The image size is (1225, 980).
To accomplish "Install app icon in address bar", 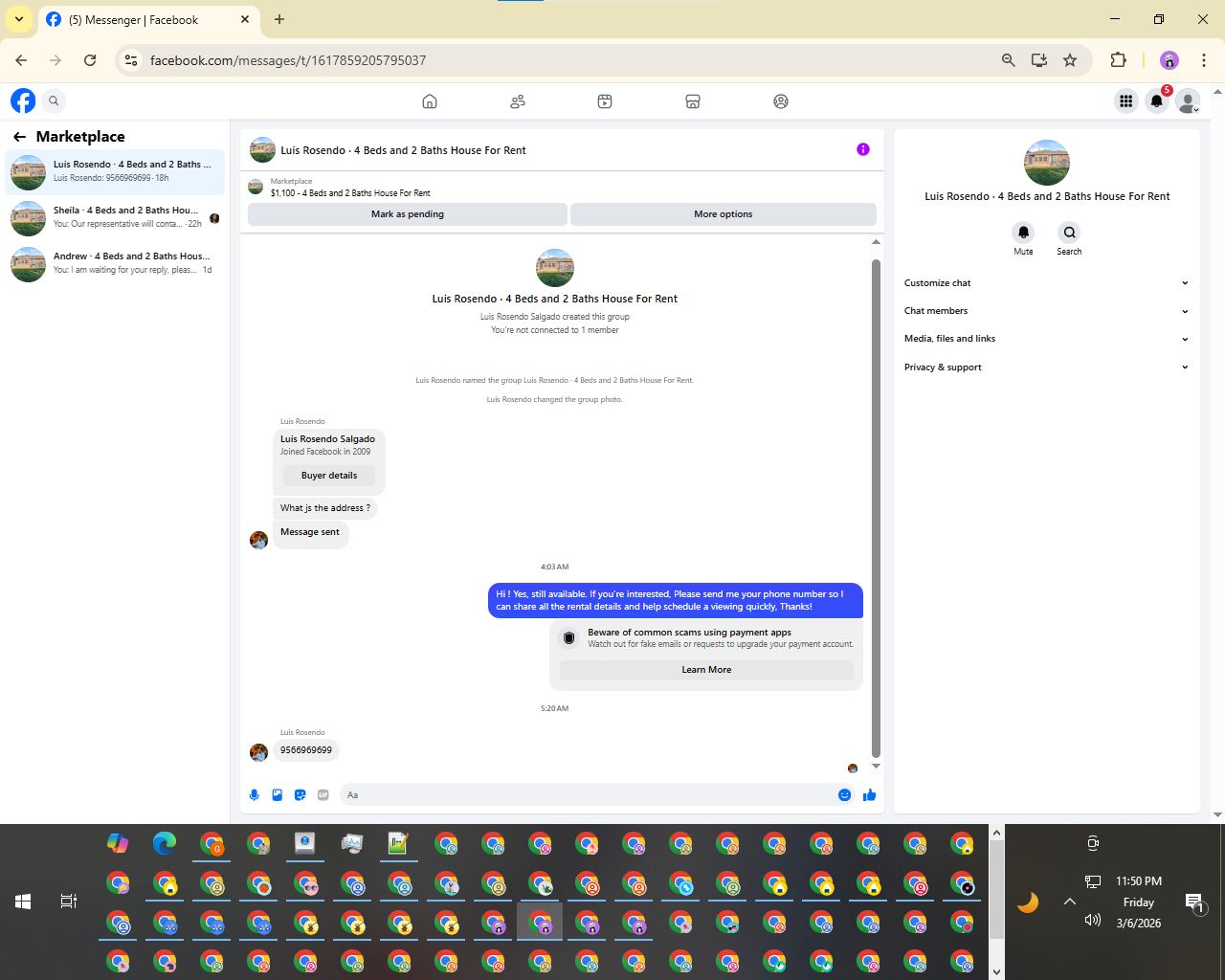I will (1039, 60).
